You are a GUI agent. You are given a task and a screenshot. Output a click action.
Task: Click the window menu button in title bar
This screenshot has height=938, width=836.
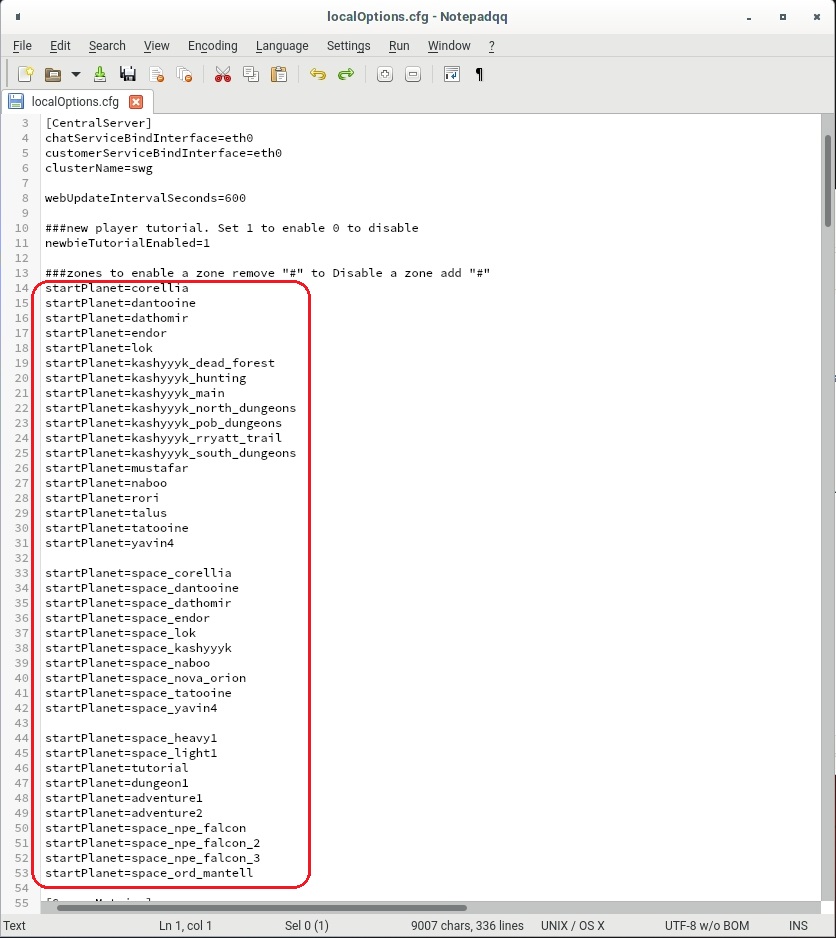[x=18, y=17]
